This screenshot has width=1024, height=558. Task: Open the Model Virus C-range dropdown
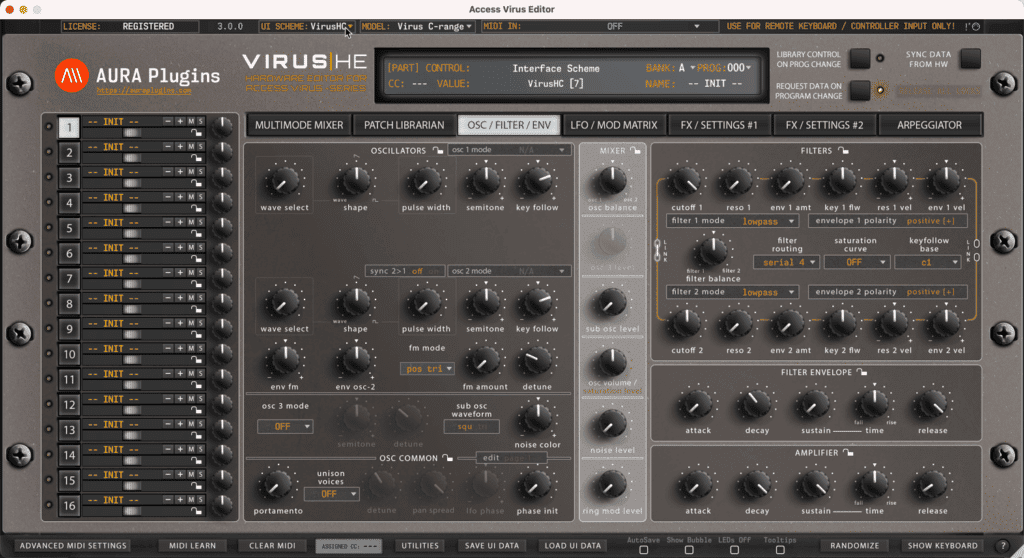point(417,27)
